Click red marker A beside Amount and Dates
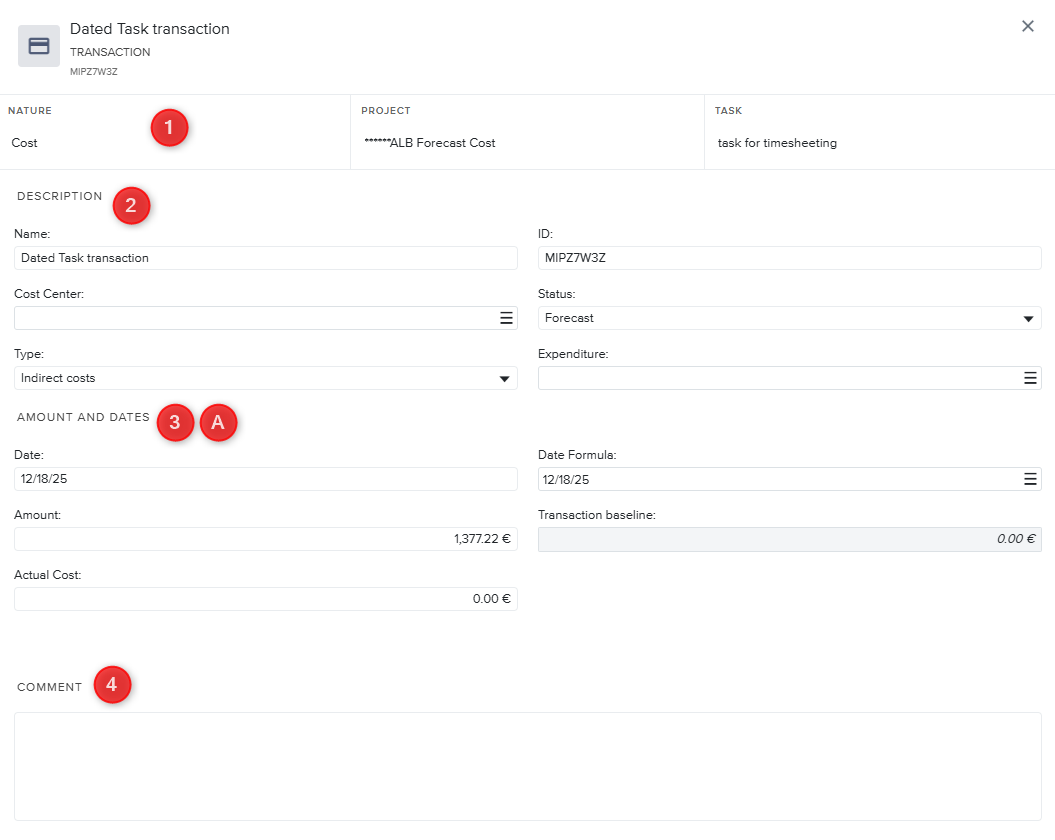Viewport: 1055px width, 840px height. [x=219, y=423]
